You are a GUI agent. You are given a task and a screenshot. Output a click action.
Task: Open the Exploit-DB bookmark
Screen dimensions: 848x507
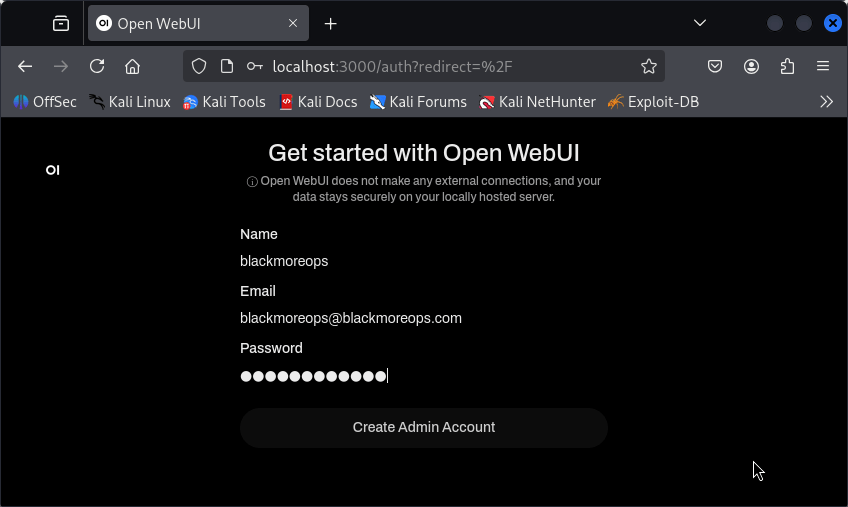(653, 102)
